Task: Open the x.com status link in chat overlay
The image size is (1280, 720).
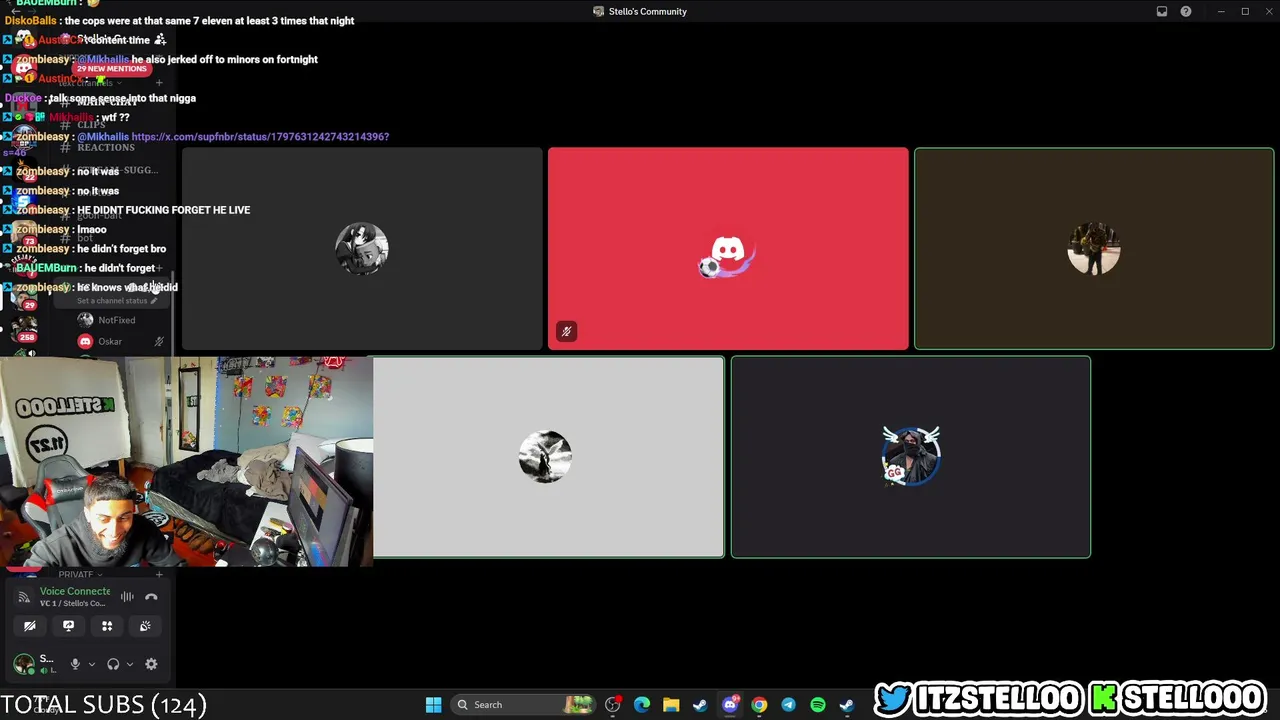Action: click(x=260, y=137)
